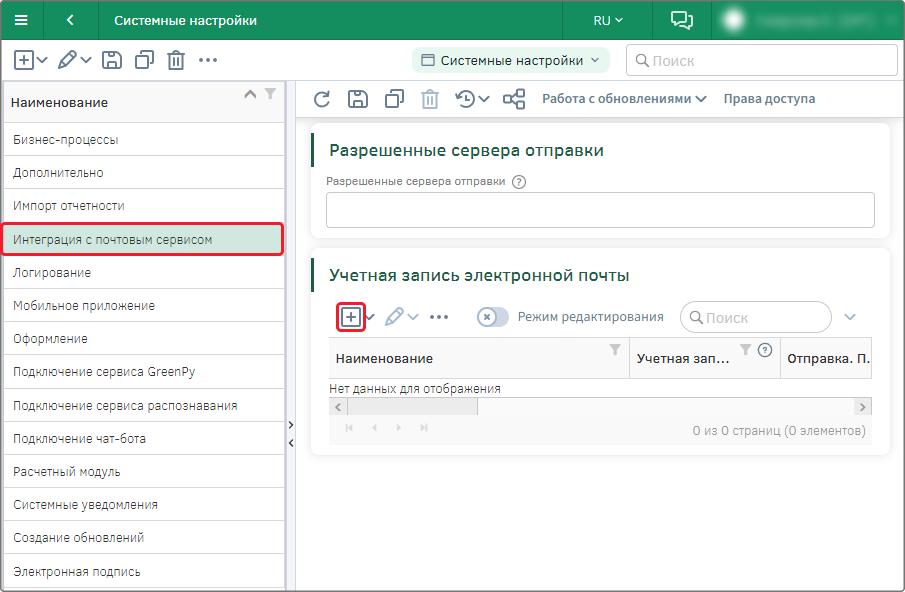
Task: Add a new email account record
Action: (x=351, y=317)
